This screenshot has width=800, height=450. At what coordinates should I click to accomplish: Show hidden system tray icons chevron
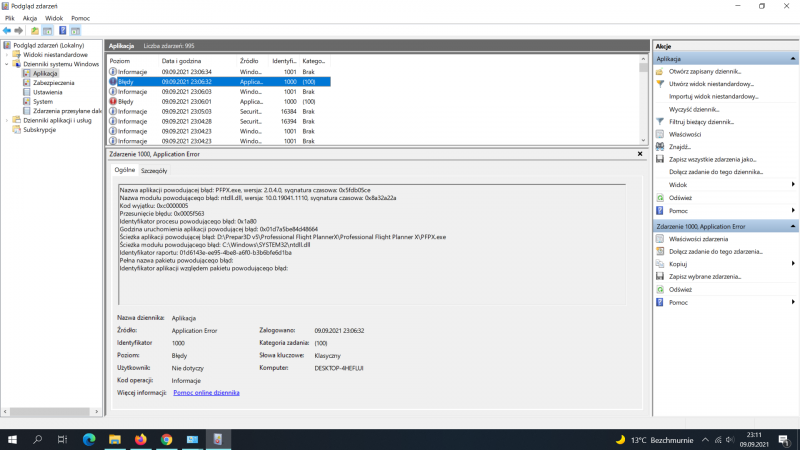[x=705, y=440]
